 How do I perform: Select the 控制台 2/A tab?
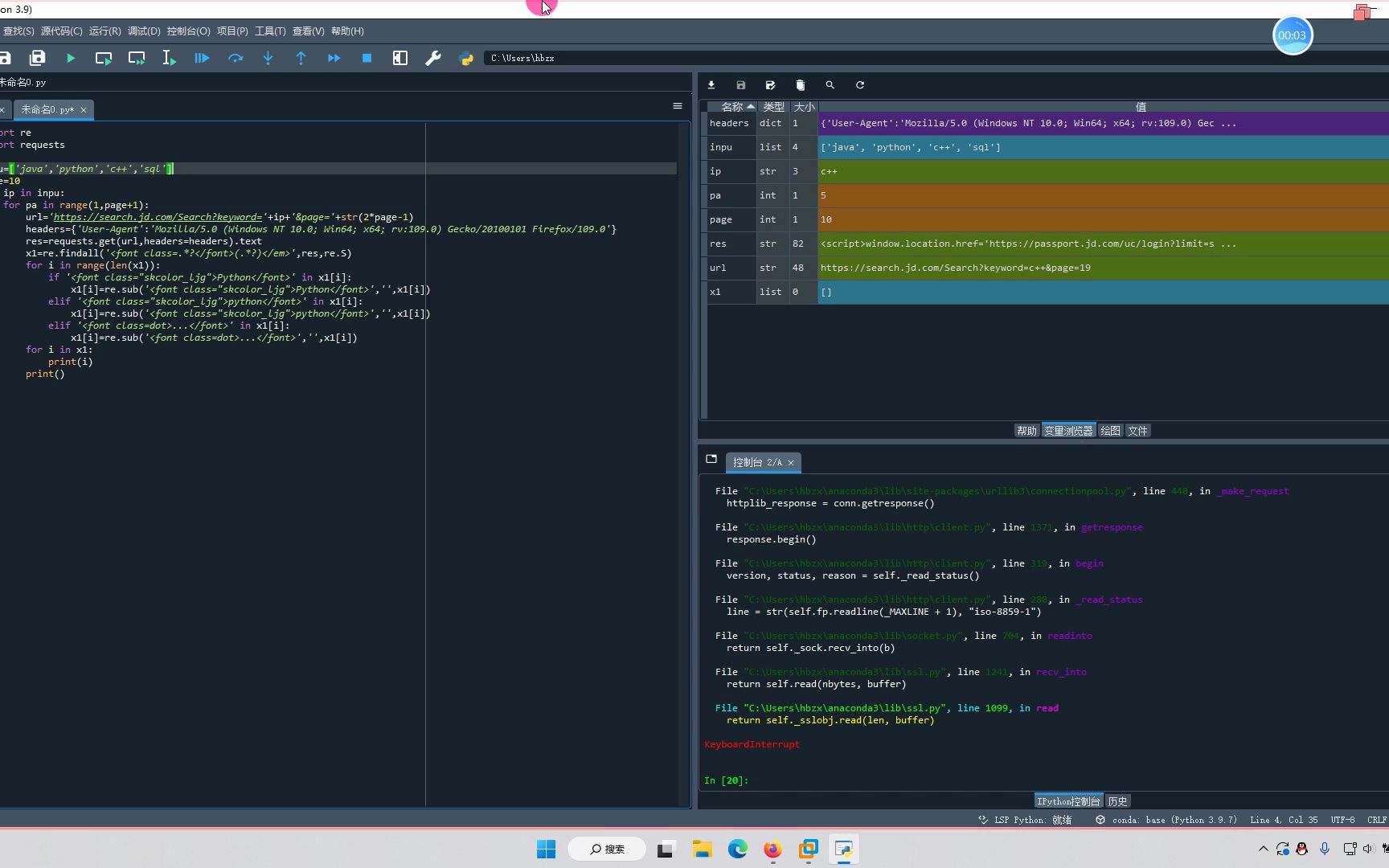757,463
